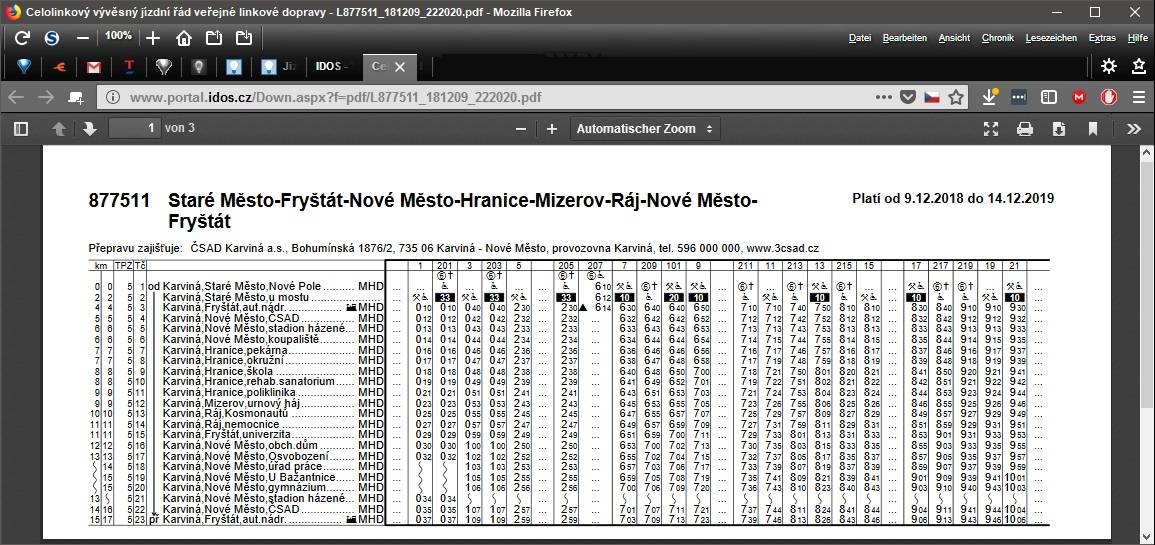Open the Lesezeichen menu
The height and width of the screenshot is (545, 1155).
pos(1051,38)
